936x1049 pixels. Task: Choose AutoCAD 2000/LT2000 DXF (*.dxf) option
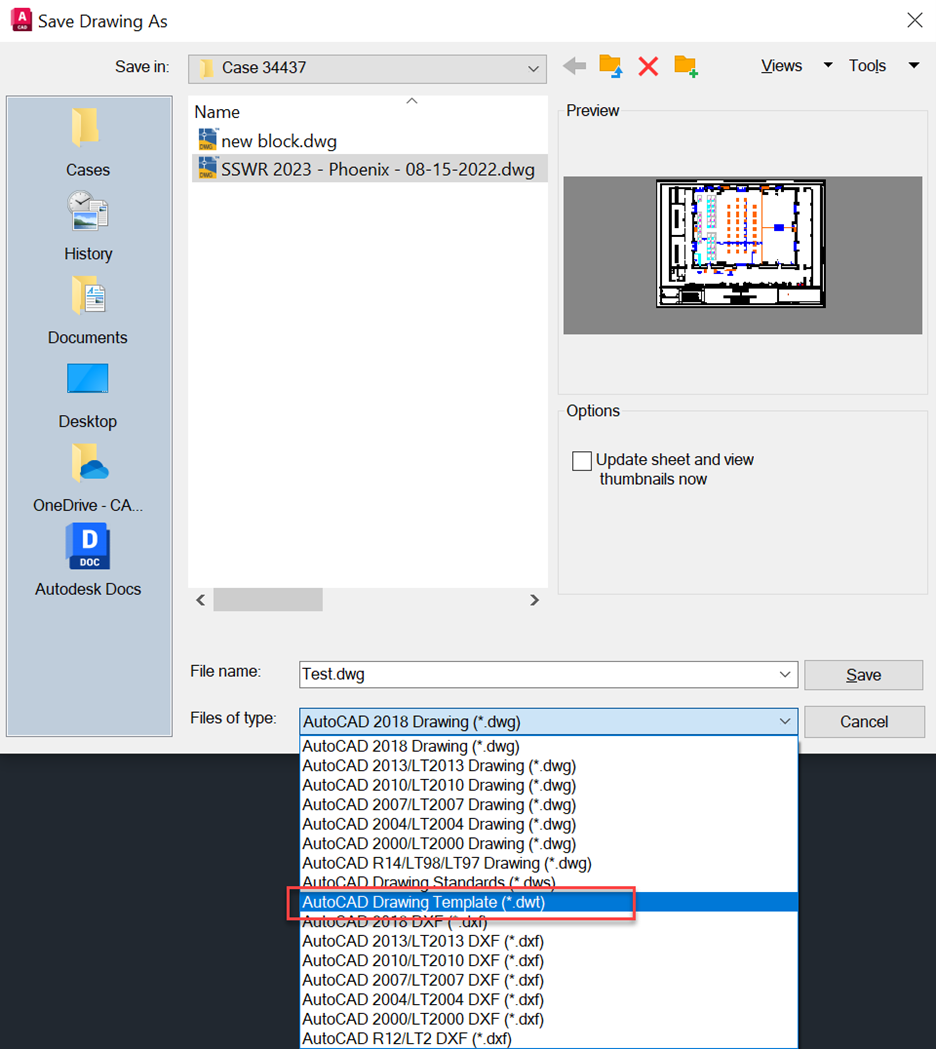coord(549,1020)
